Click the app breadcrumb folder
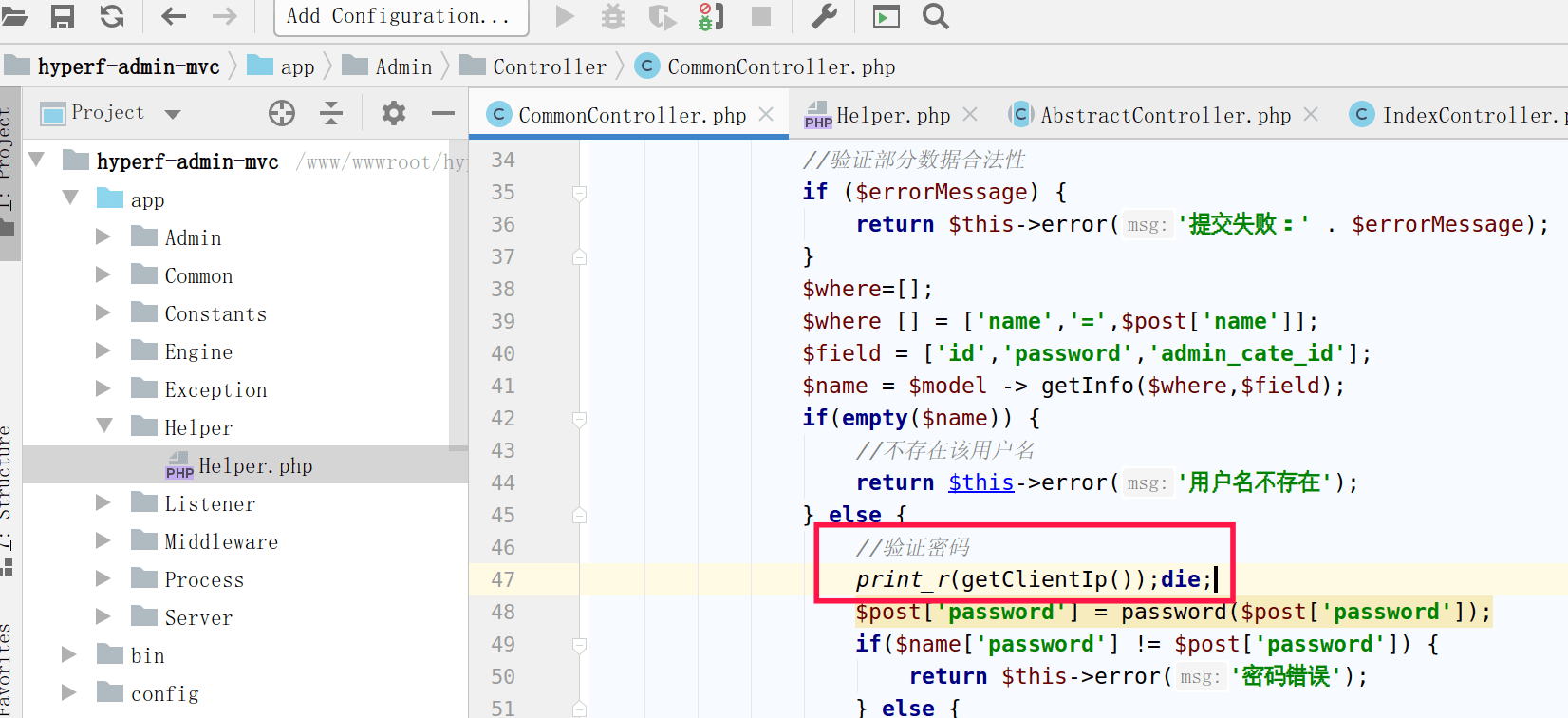Viewport: 1568px width, 718px height. point(282,66)
